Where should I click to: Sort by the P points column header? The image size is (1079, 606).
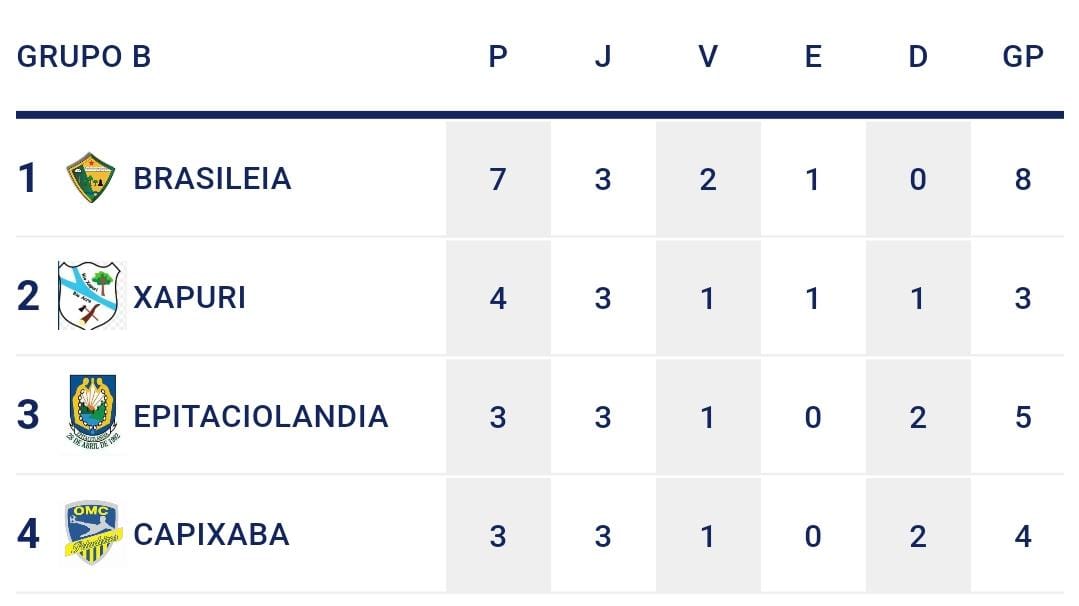[x=498, y=56]
